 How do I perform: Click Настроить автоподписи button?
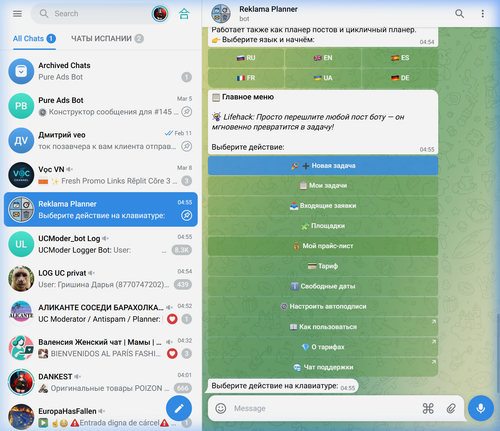pos(323,307)
